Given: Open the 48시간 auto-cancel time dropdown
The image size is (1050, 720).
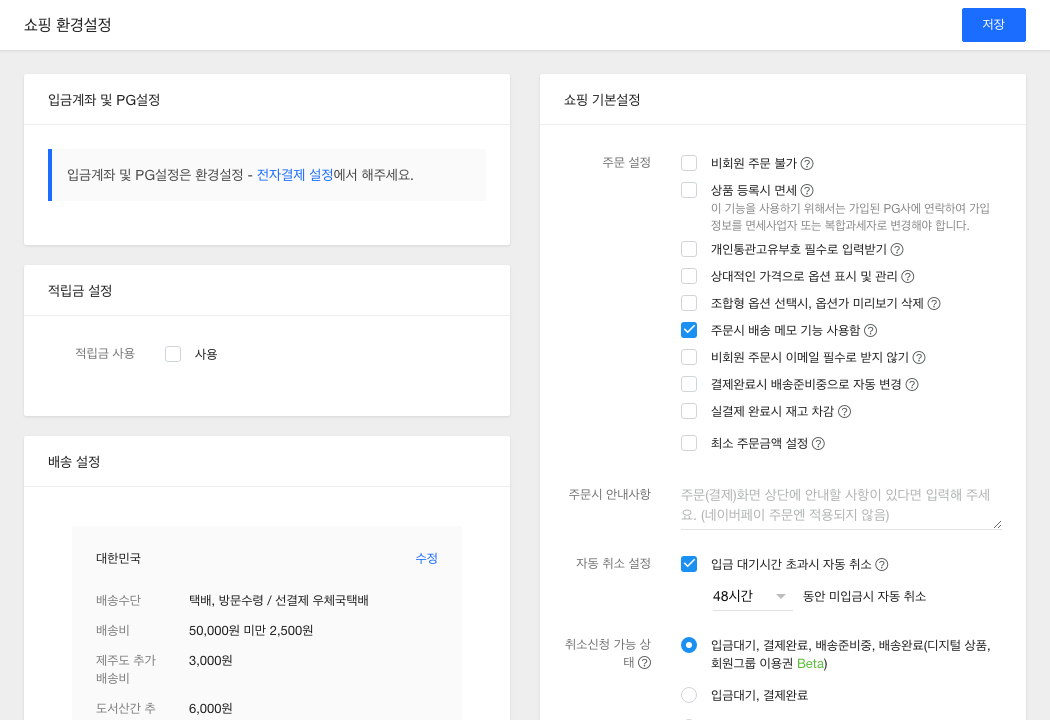Looking at the screenshot, I should (x=751, y=596).
